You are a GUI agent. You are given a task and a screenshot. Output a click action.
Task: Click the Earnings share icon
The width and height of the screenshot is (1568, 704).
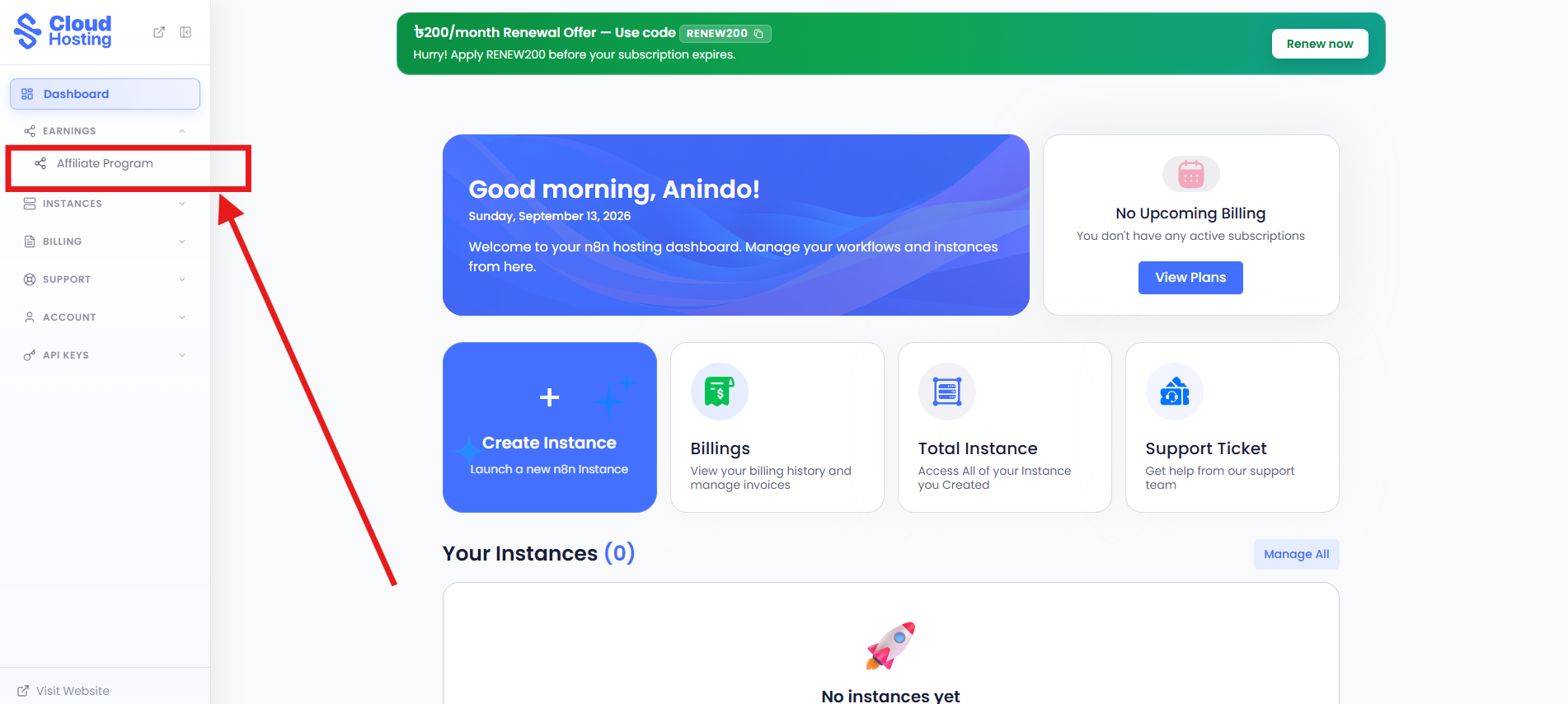(x=30, y=131)
